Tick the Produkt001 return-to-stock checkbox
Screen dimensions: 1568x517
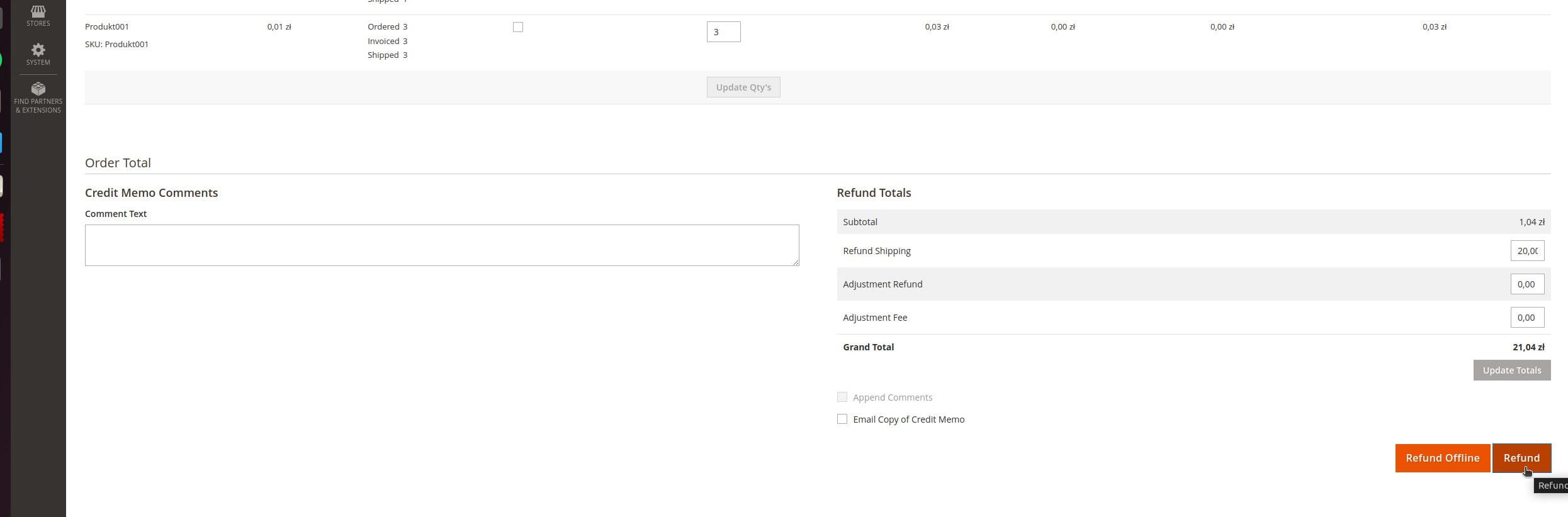[517, 27]
